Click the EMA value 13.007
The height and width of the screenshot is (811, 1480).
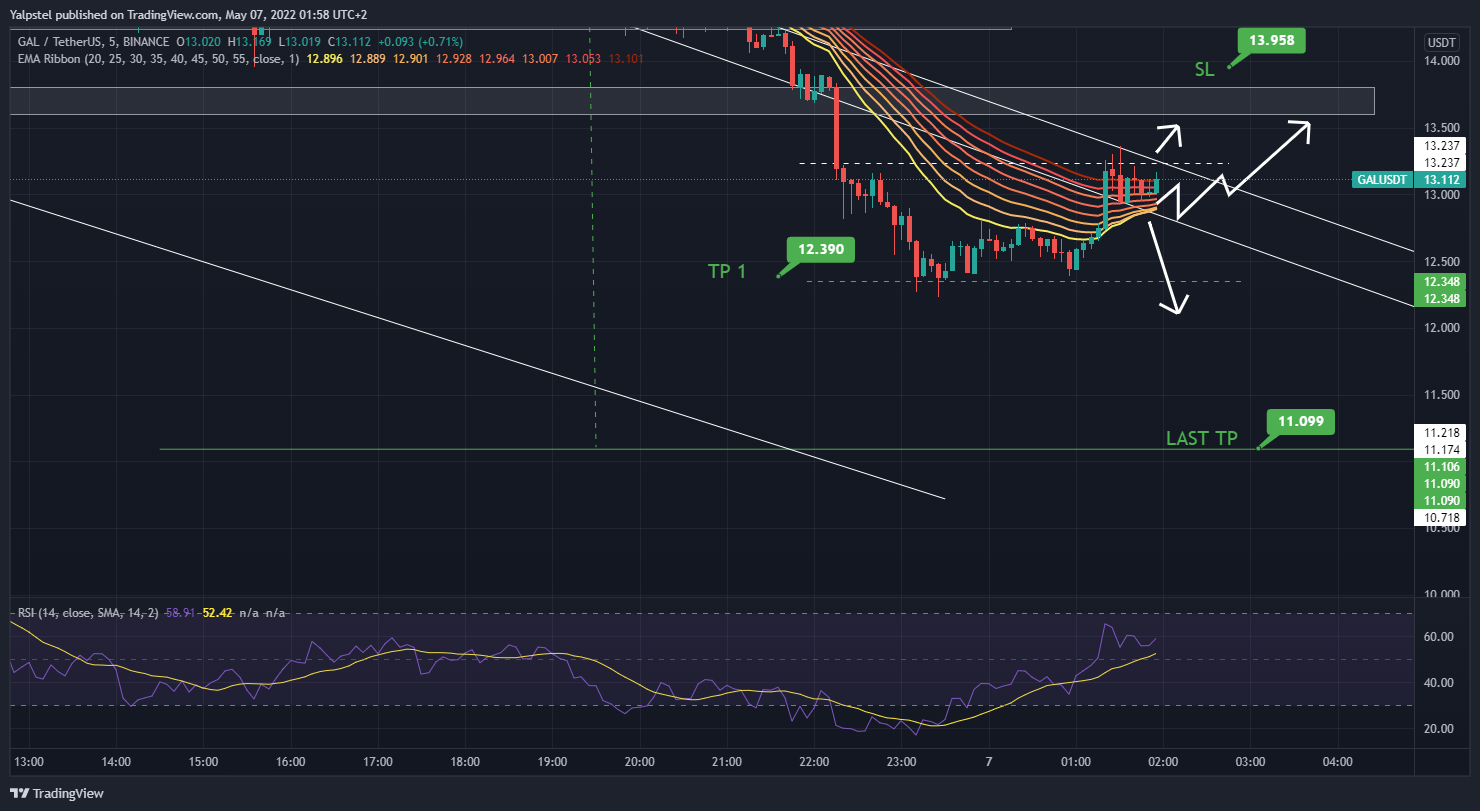pyautogui.click(x=539, y=59)
